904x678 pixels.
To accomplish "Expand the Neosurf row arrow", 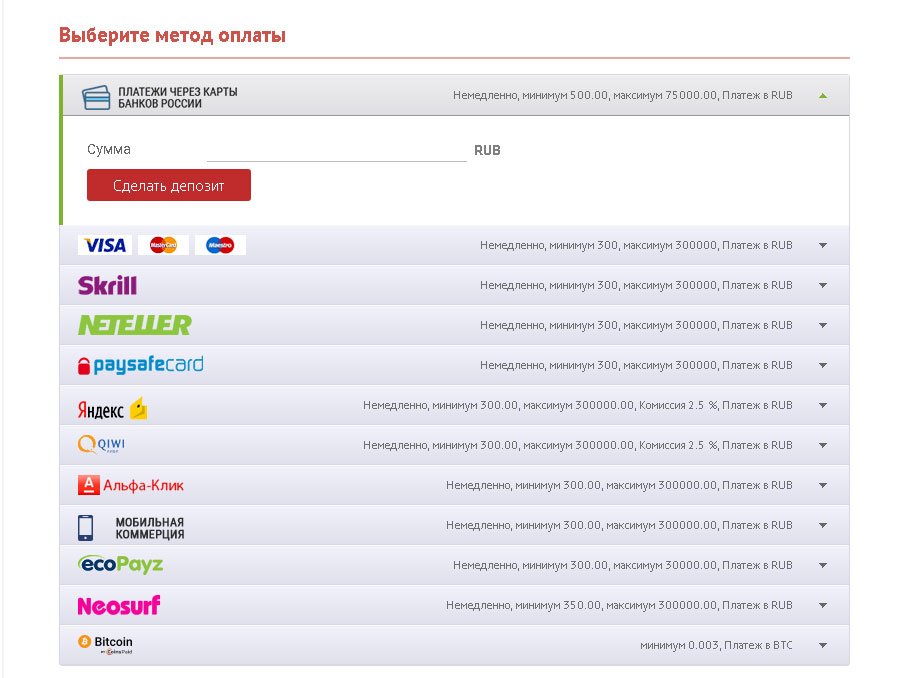I will coord(823,605).
